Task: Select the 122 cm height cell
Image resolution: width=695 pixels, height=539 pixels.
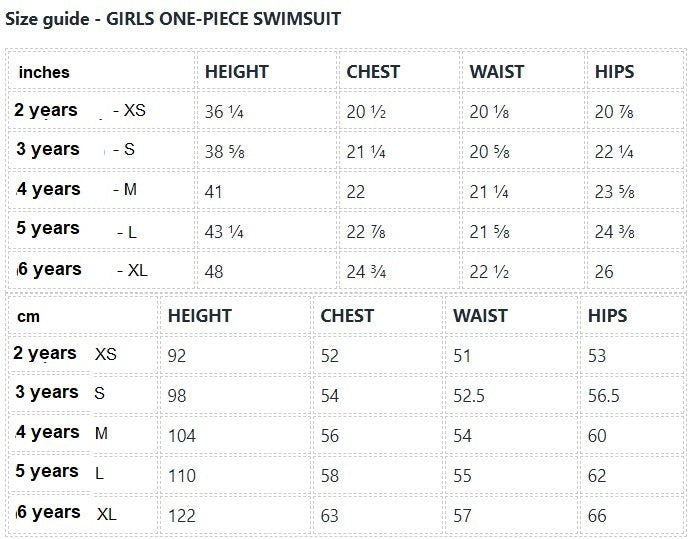Action: click(x=182, y=516)
